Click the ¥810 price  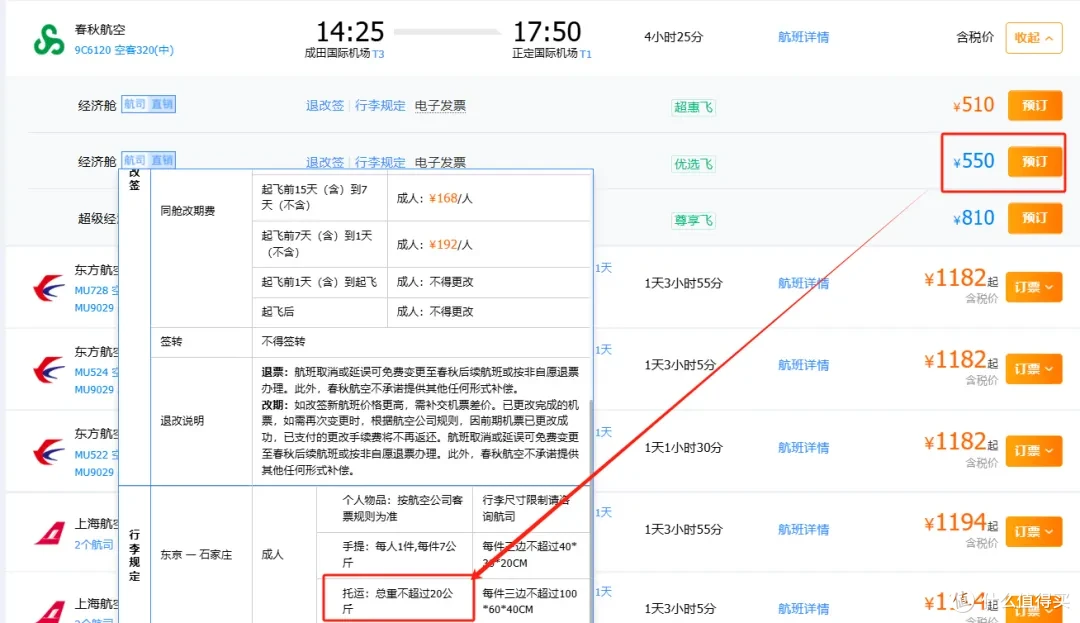tap(974, 218)
